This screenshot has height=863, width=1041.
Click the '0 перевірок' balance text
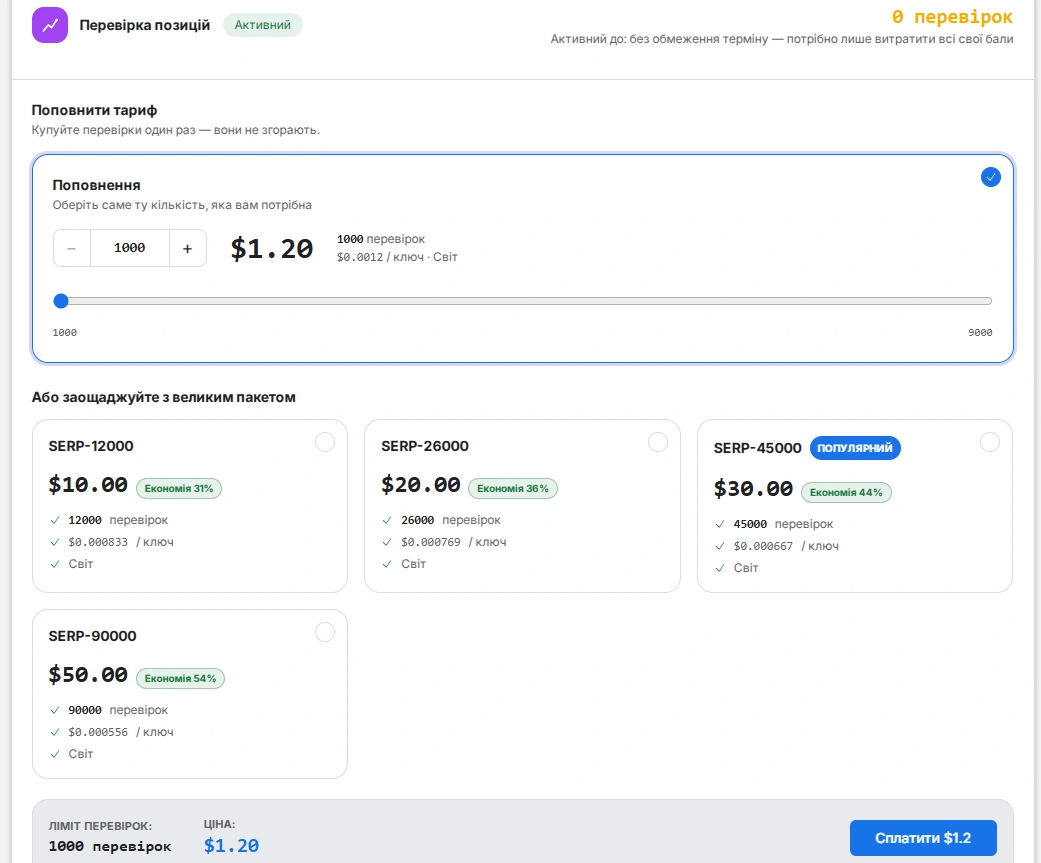point(952,17)
